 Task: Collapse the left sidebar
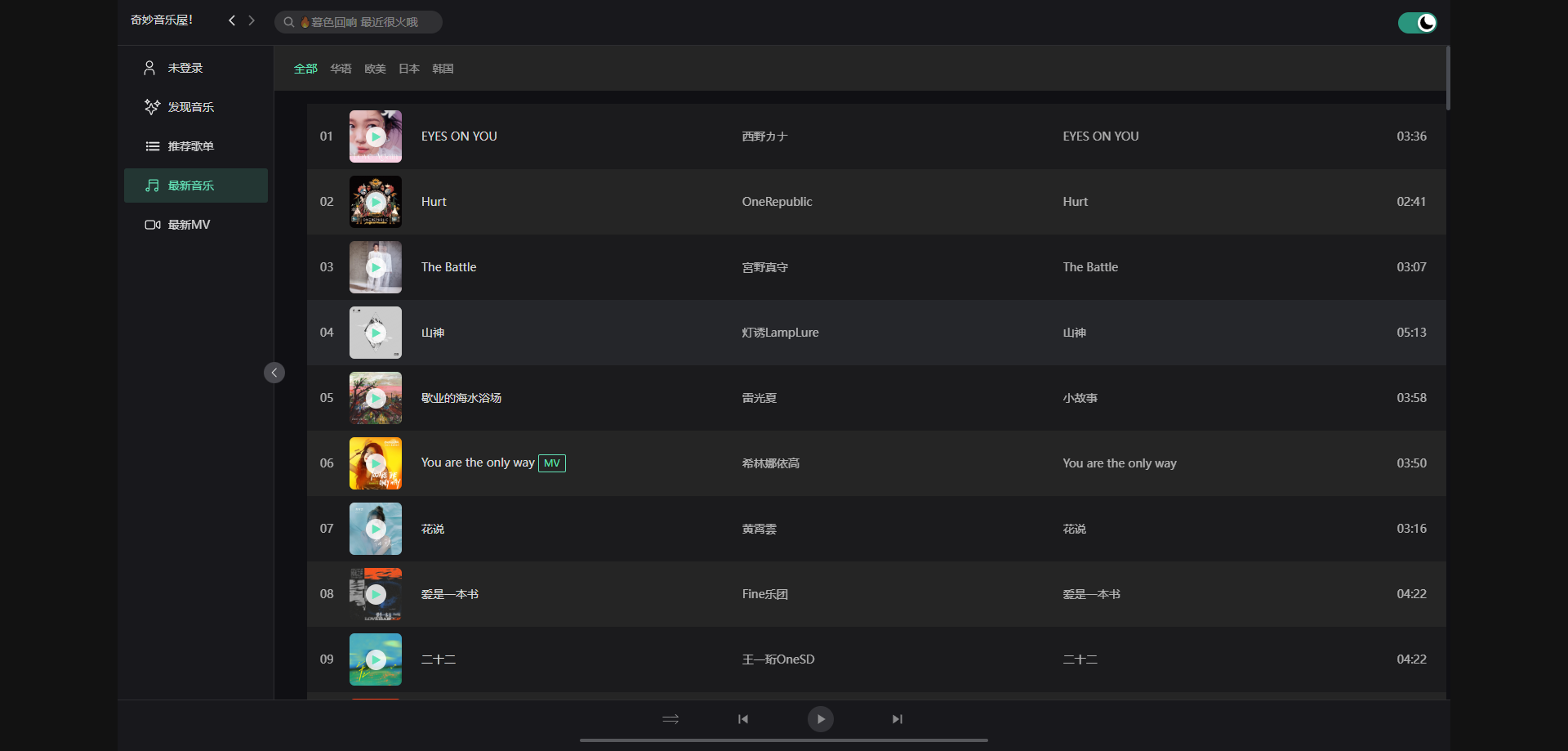[x=274, y=373]
